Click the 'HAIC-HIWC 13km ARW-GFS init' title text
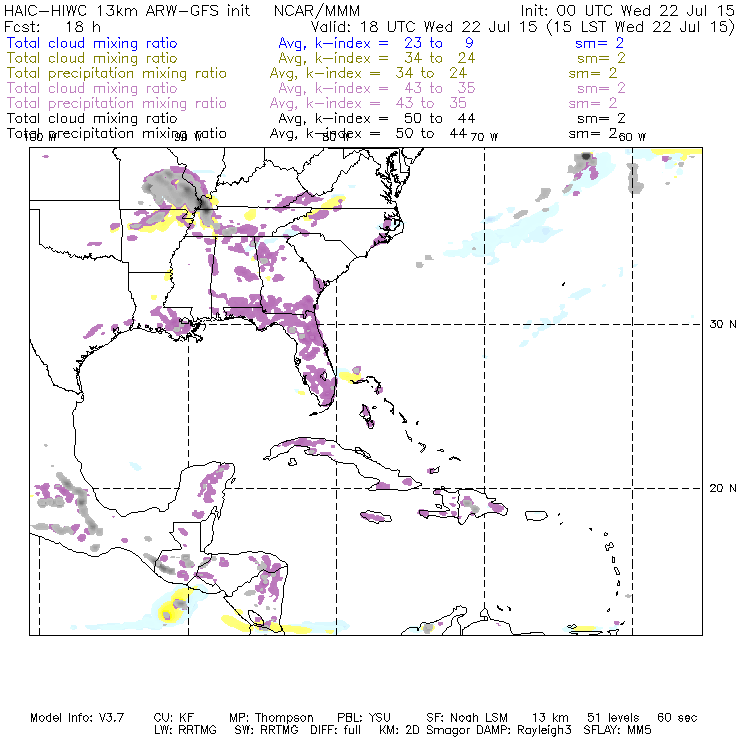This screenshot has height=740, width=740. tap(126, 10)
